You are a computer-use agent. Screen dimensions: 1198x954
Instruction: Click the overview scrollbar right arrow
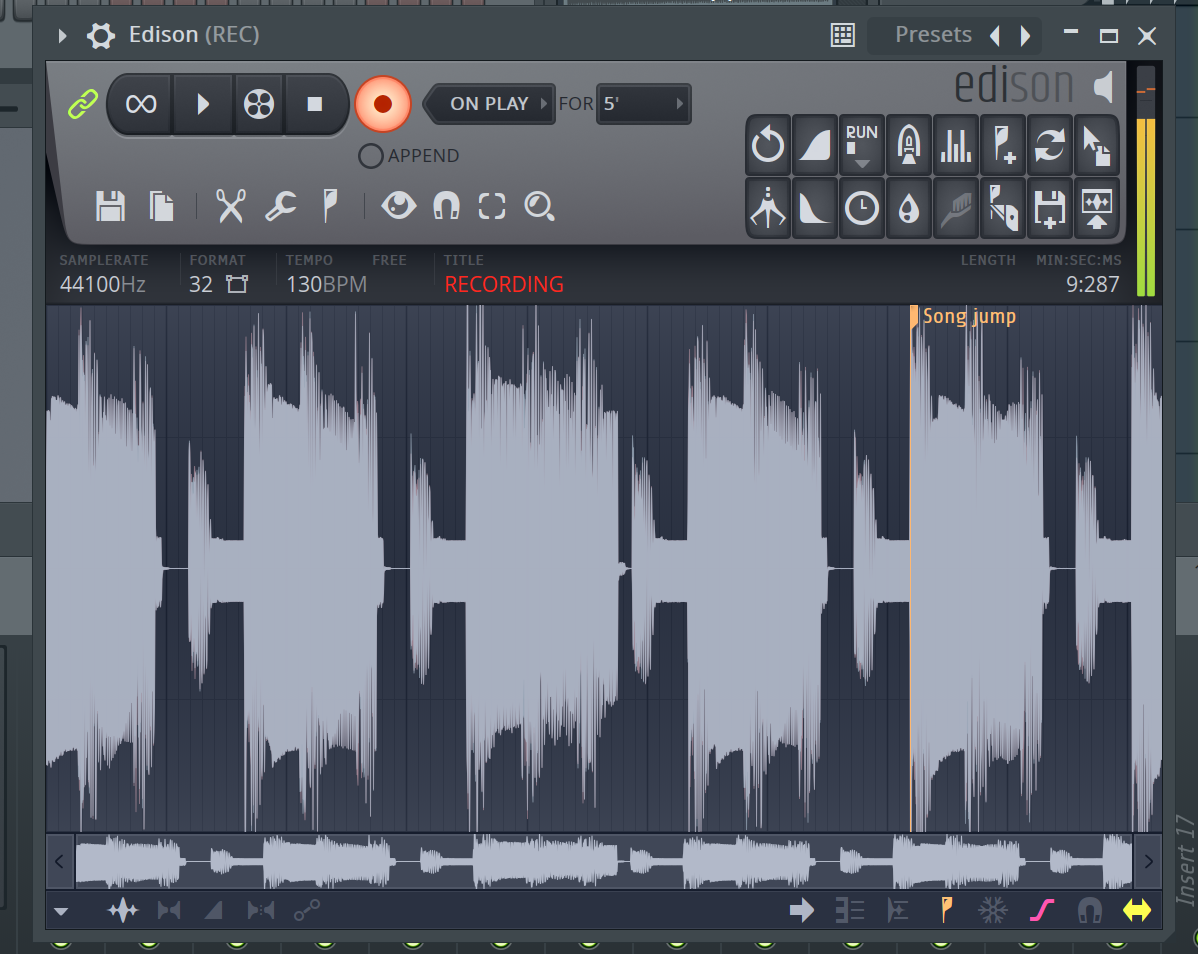[1148, 862]
